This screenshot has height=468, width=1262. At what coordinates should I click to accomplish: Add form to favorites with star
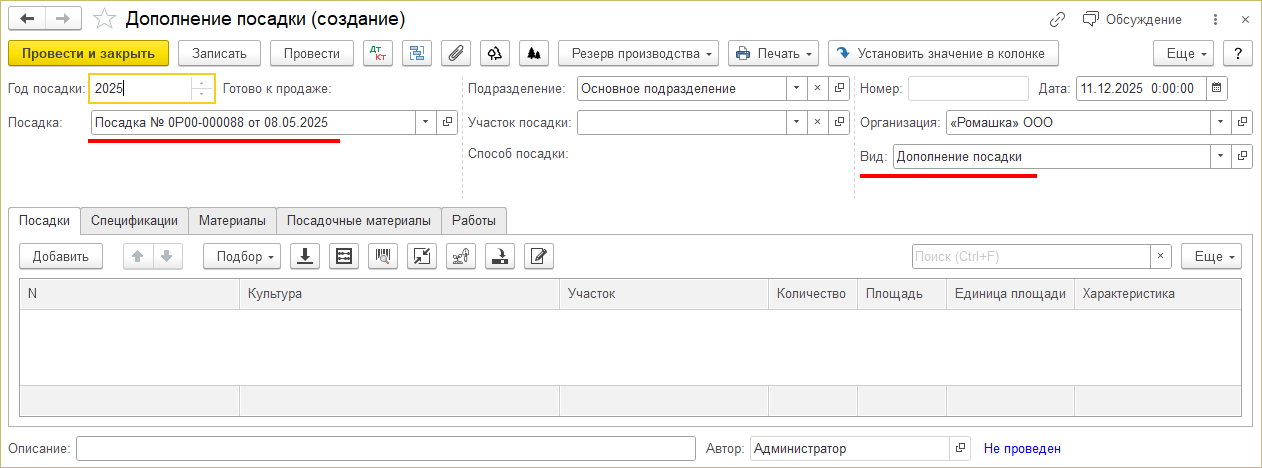(103, 19)
